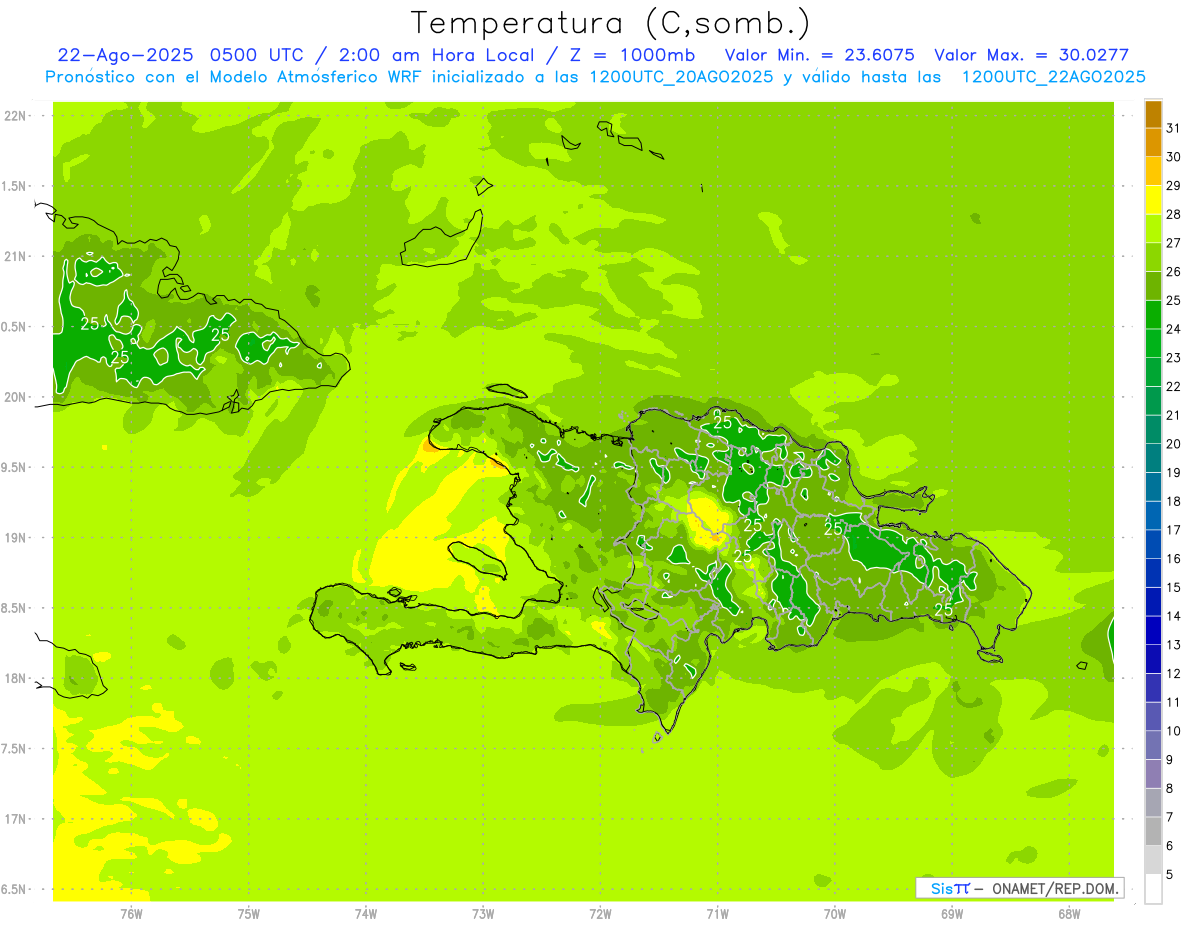Image resolution: width=1200 pixels, height=927 pixels.
Task: Click the "73W" longitude label
Action: coord(483,914)
